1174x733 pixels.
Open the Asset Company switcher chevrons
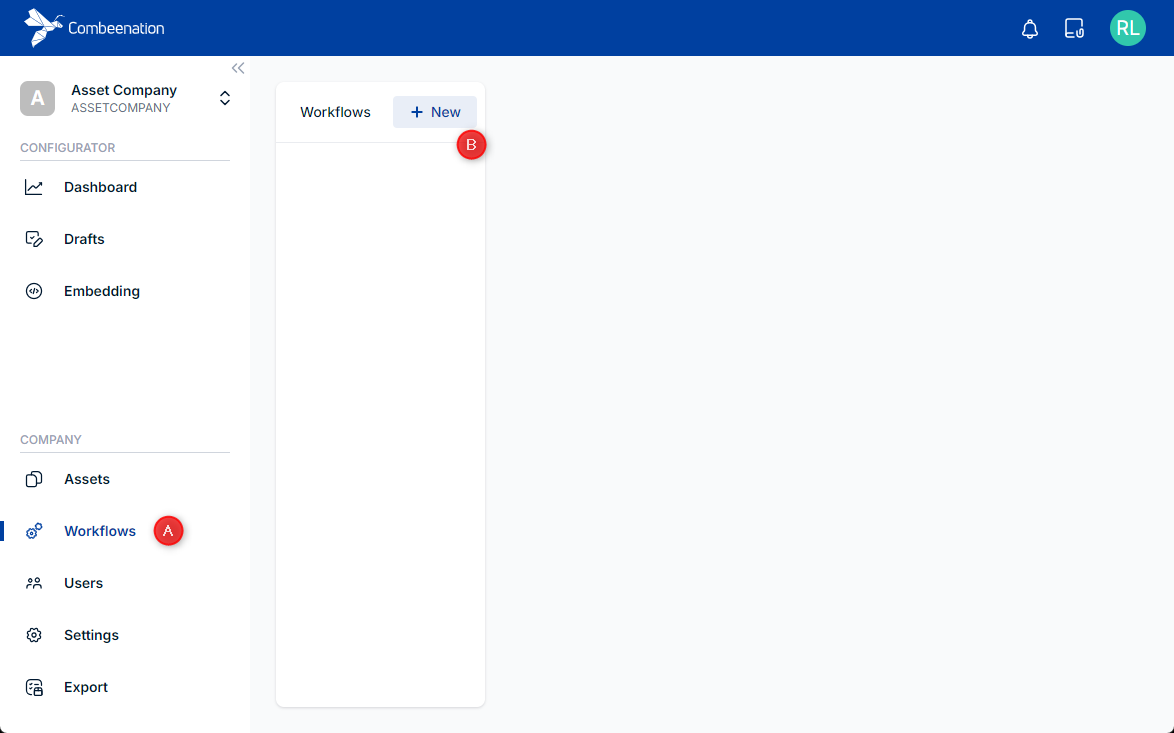pyautogui.click(x=225, y=98)
